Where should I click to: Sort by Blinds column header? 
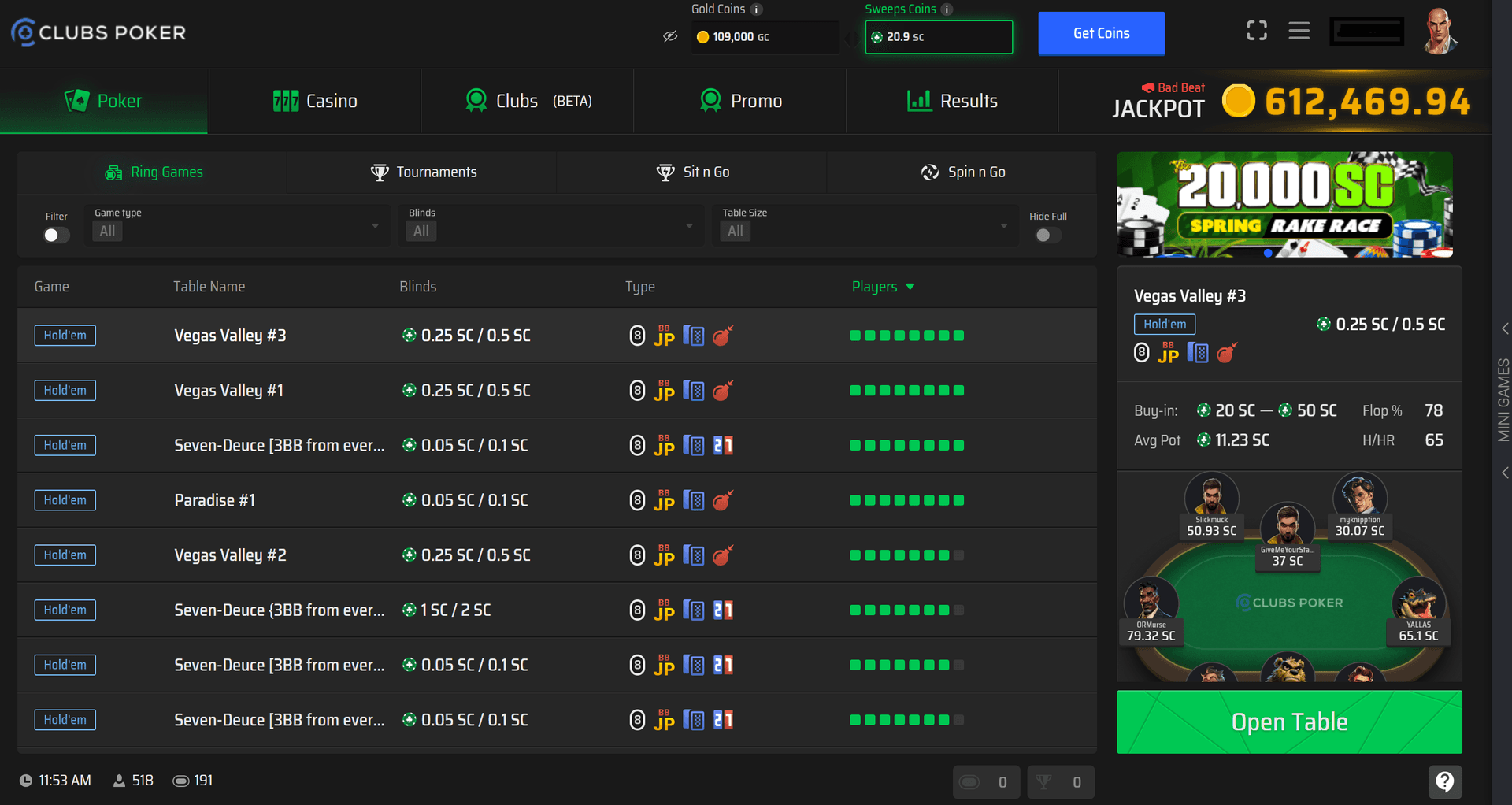pyautogui.click(x=418, y=287)
